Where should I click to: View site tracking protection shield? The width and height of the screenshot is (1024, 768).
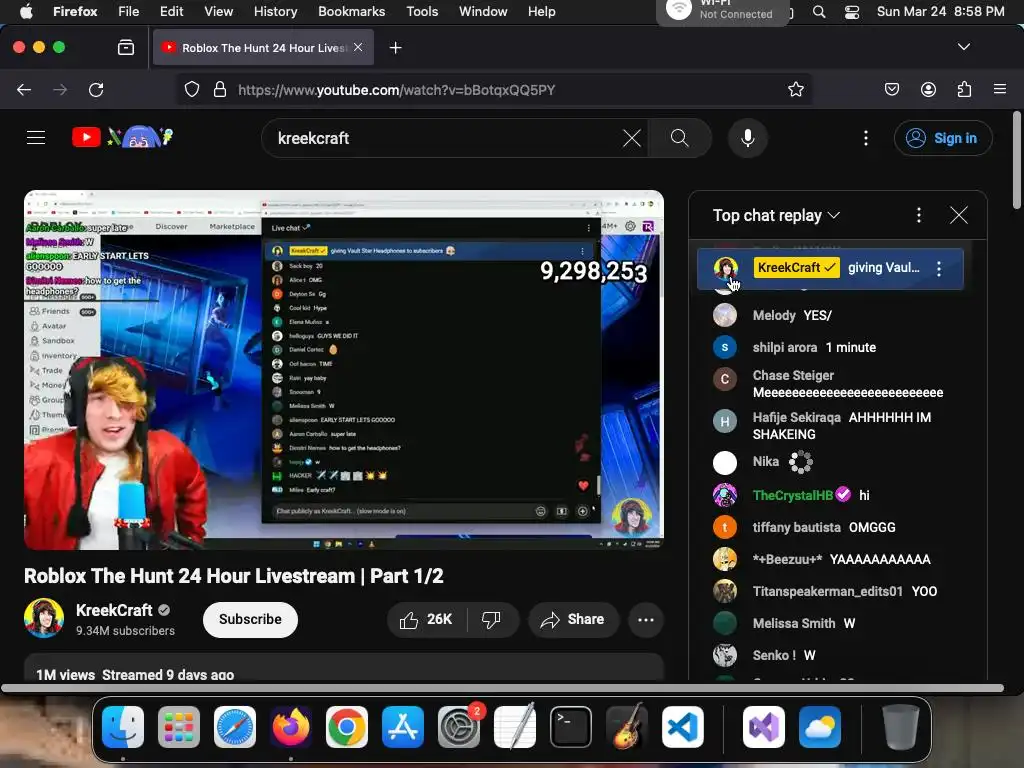click(x=191, y=89)
